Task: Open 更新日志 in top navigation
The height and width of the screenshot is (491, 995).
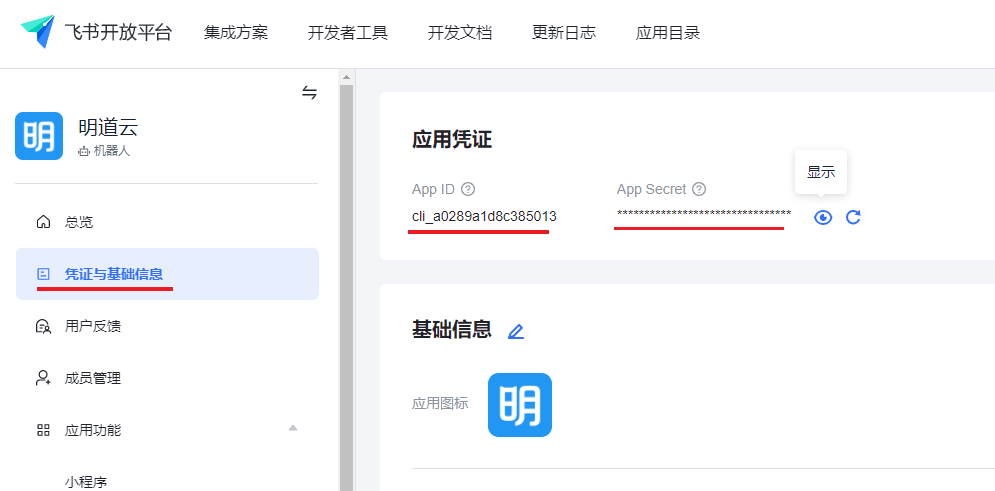Action: click(x=564, y=33)
